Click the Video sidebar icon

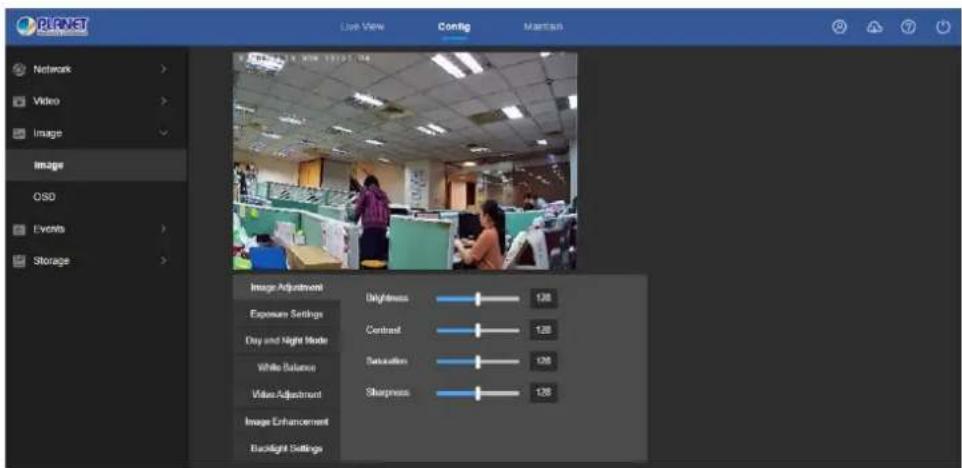[18, 101]
